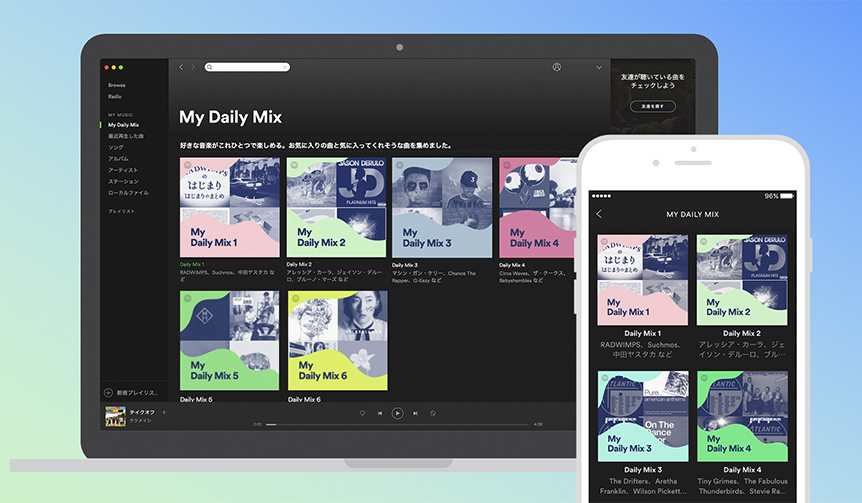Click the play button in player bar

(x=397, y=413)
